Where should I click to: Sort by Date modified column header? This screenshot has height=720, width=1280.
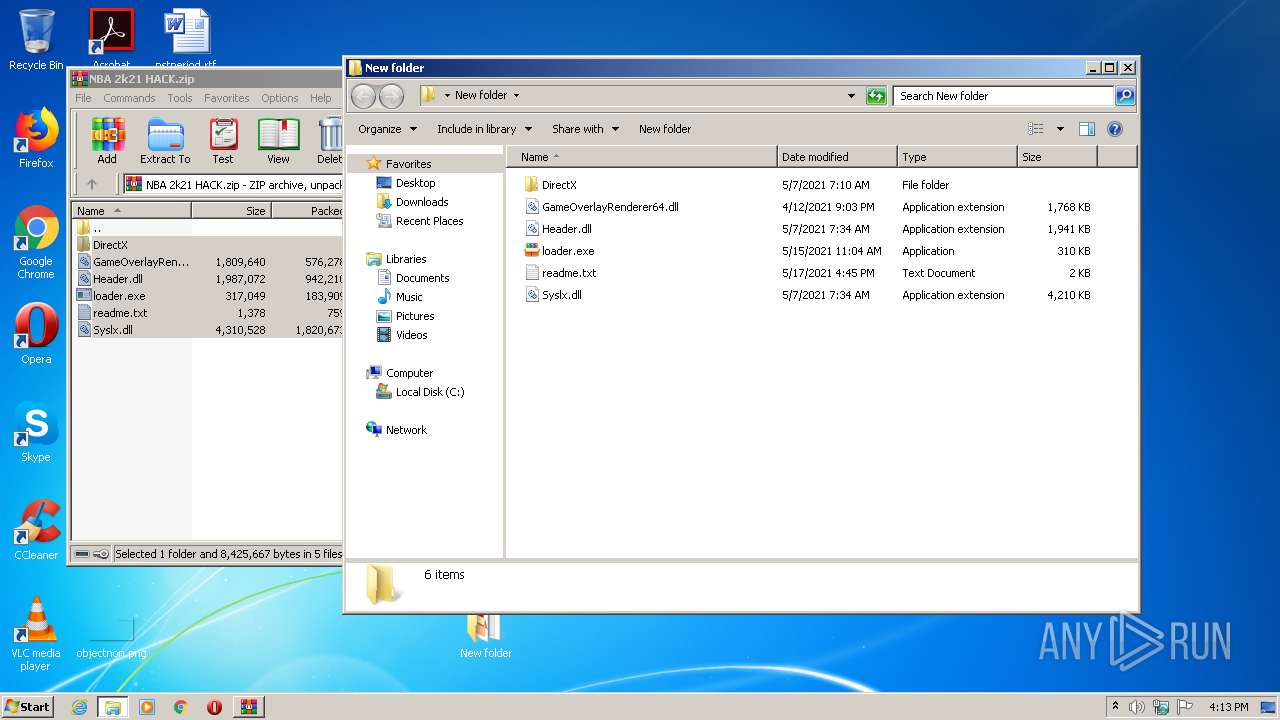pyautogui.click(x=837, y=157)
